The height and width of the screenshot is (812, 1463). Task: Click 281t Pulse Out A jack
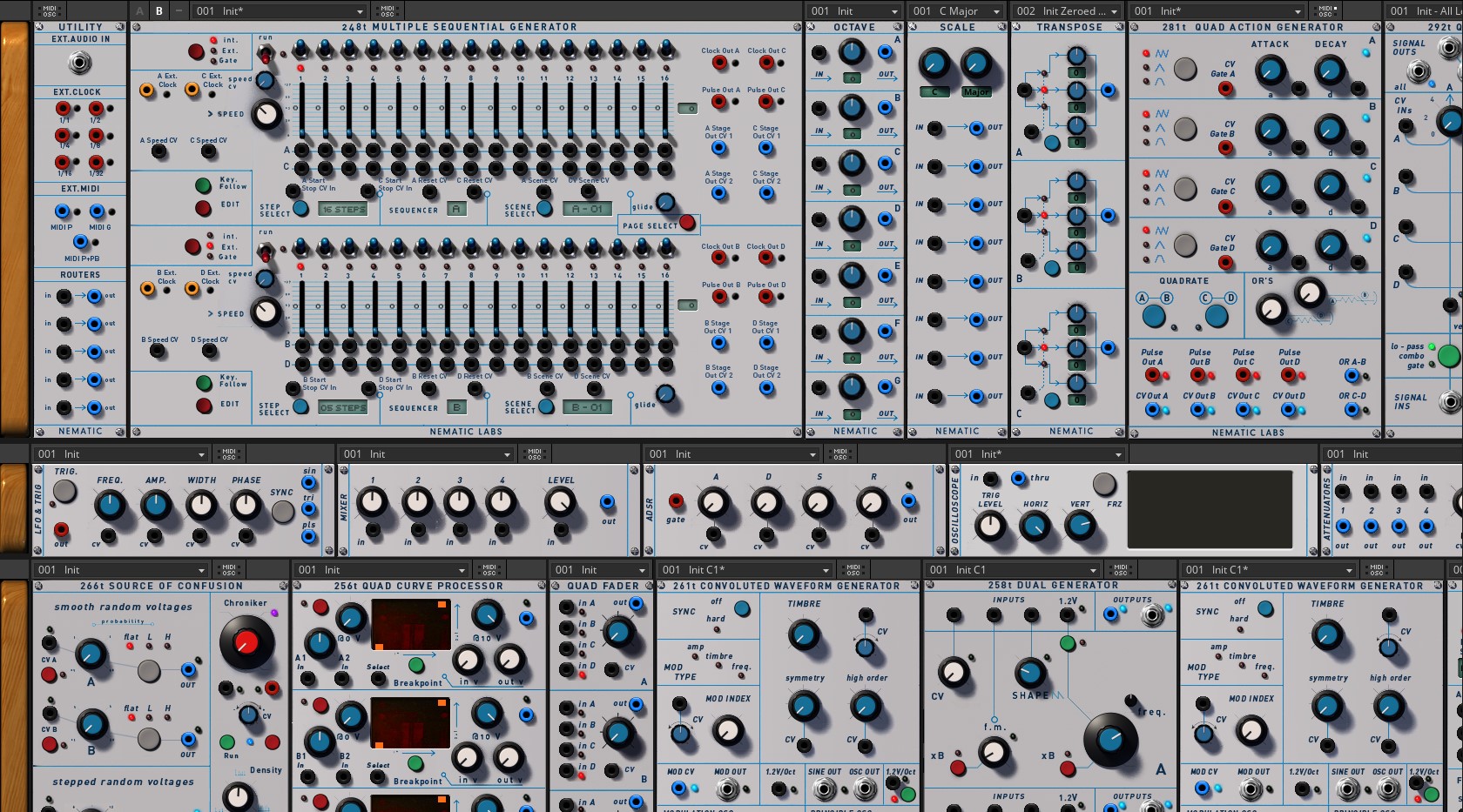pos(1151,375)
